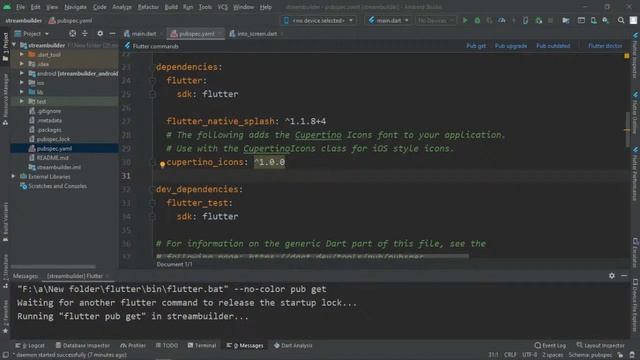The width and height of the screenshot is (640, 360).
Task: Click the yellow lightbulb intention icon
Action: pos(162,164)
